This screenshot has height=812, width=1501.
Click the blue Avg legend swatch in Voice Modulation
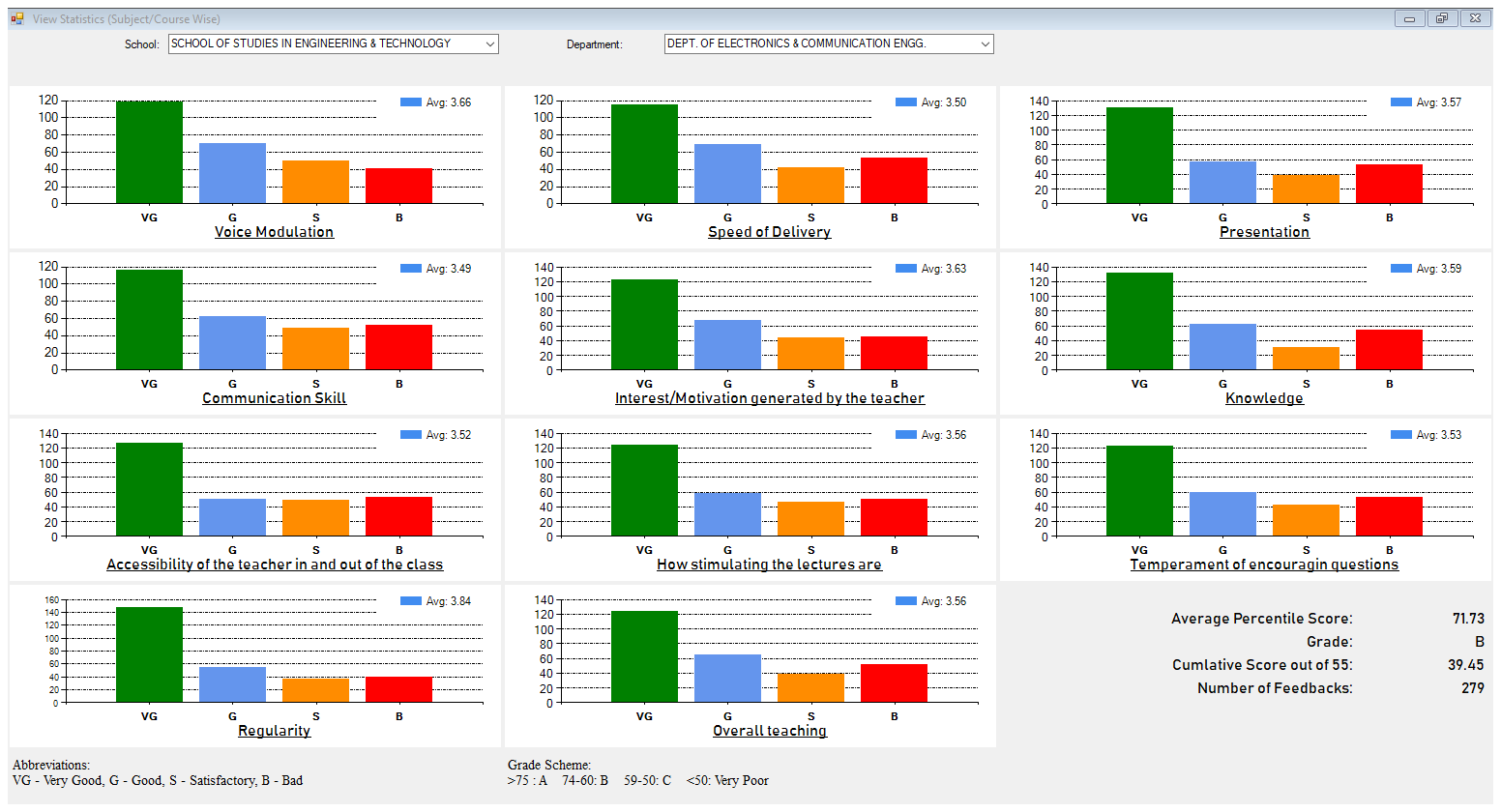[x=411, y=102]
